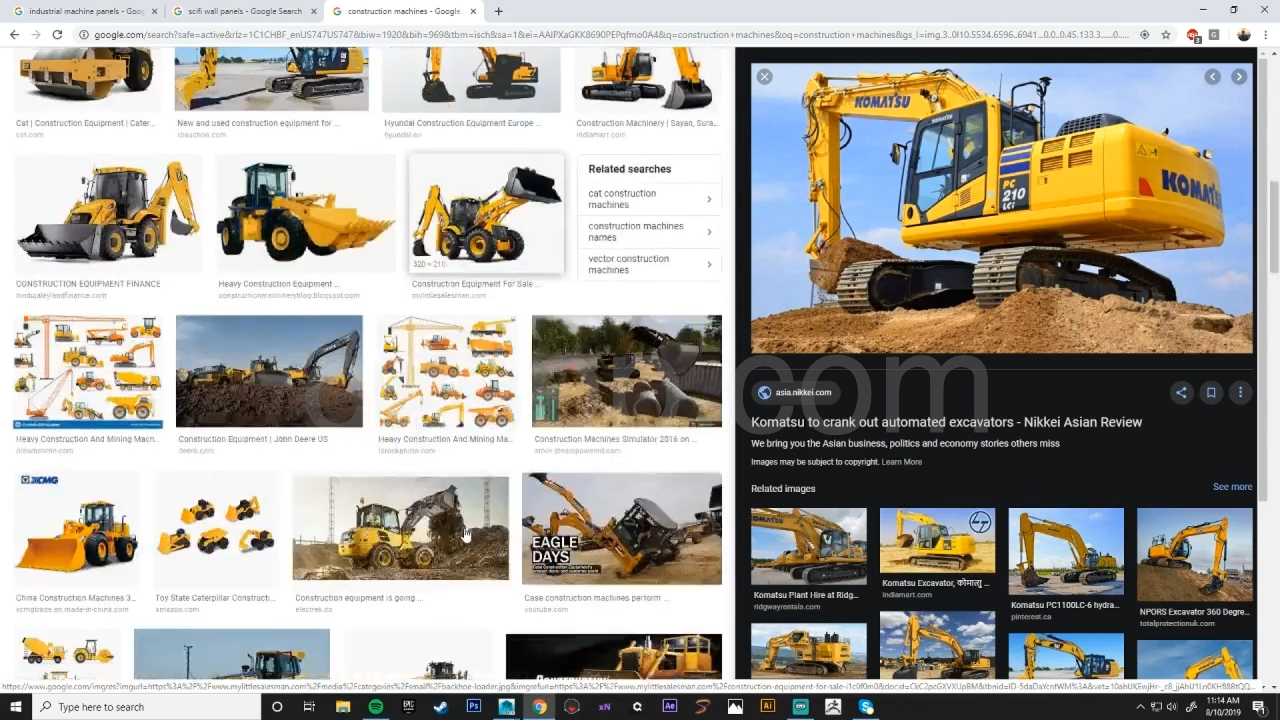Open Task View on the taskbar
The width and height of the screenshot is (1280, 720).
coord(309,707)
